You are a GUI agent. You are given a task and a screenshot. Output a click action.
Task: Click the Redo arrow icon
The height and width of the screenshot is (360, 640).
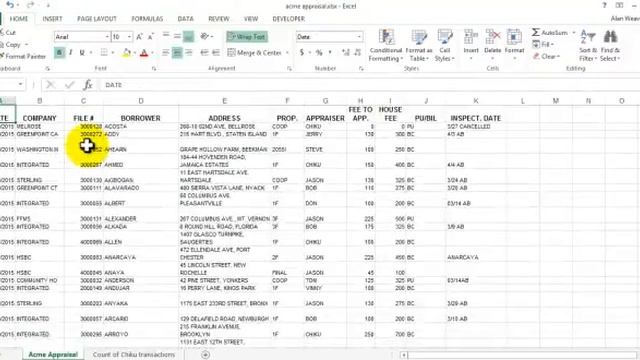click(x=30, y=5)
